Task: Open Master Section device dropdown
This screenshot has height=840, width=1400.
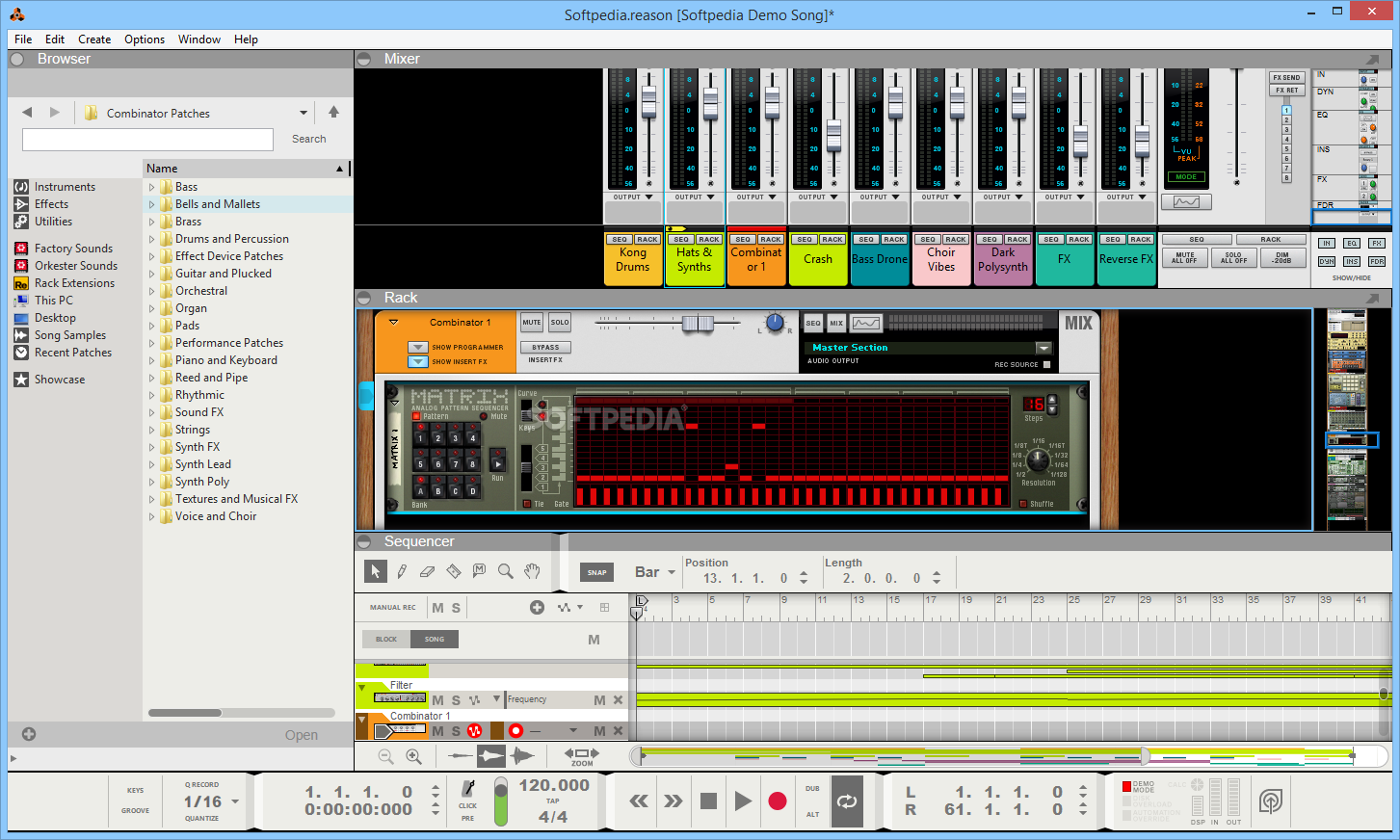Action: point(1043,348)
